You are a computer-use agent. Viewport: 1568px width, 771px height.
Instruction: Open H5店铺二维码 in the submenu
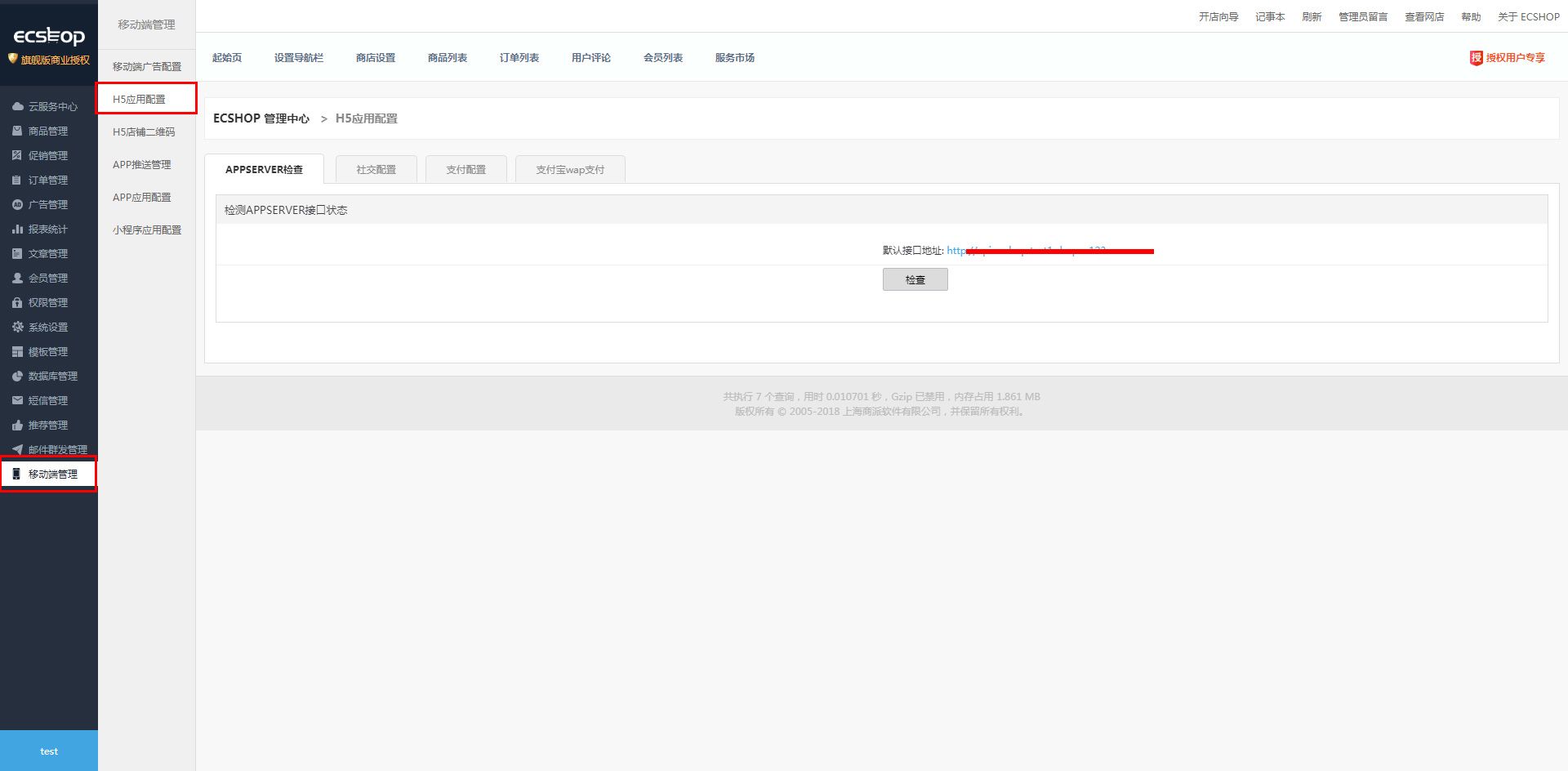145,131
